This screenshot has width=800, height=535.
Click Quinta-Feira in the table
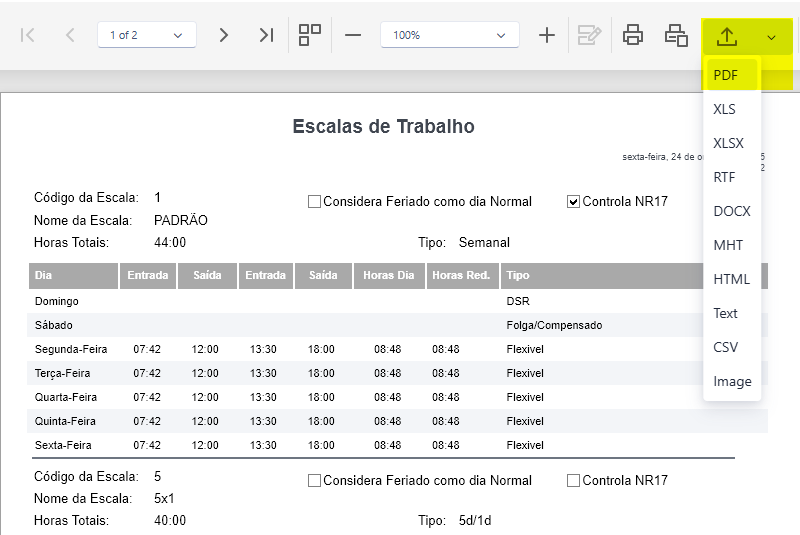point(65,421)
